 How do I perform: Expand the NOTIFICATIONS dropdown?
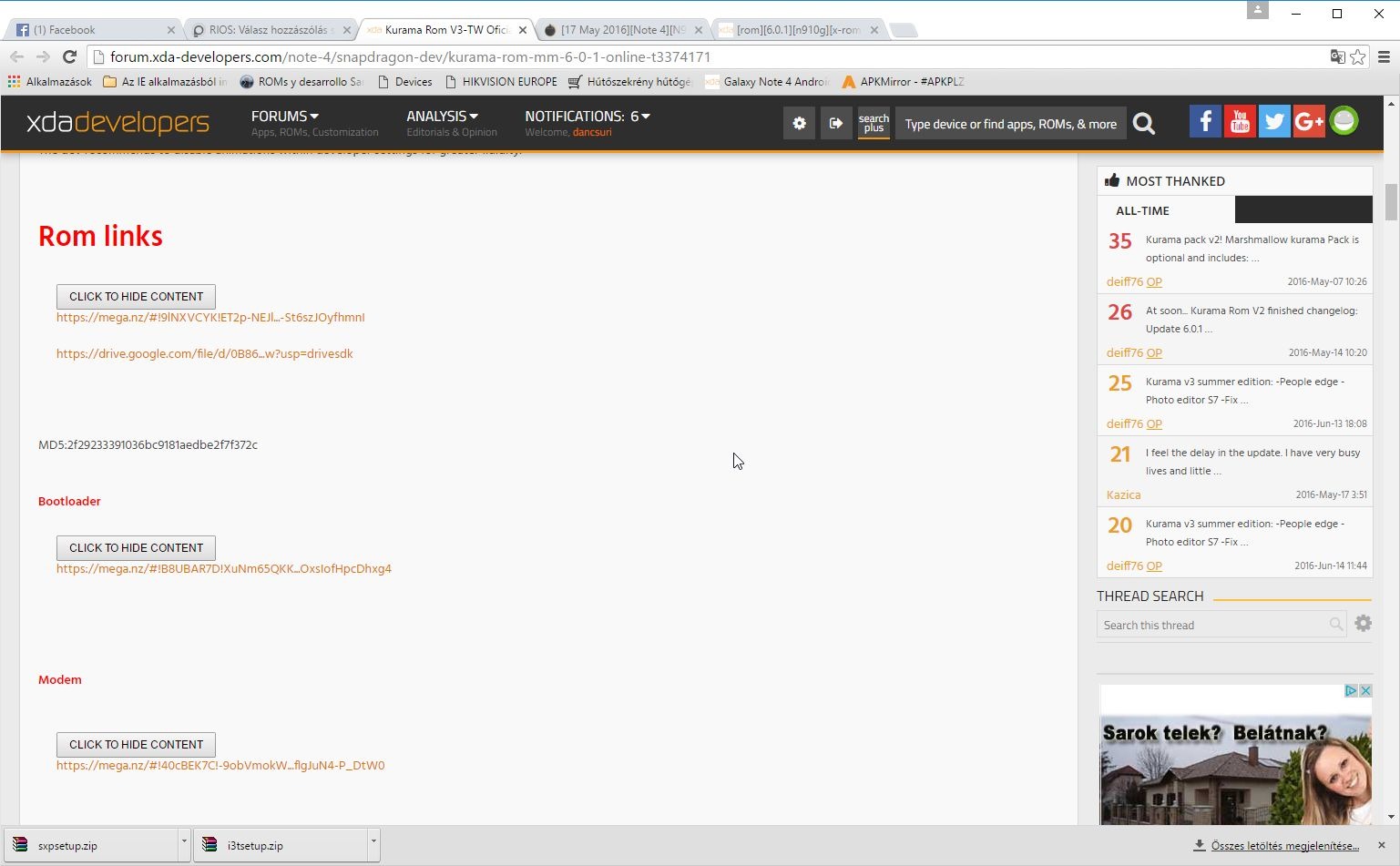588,117
